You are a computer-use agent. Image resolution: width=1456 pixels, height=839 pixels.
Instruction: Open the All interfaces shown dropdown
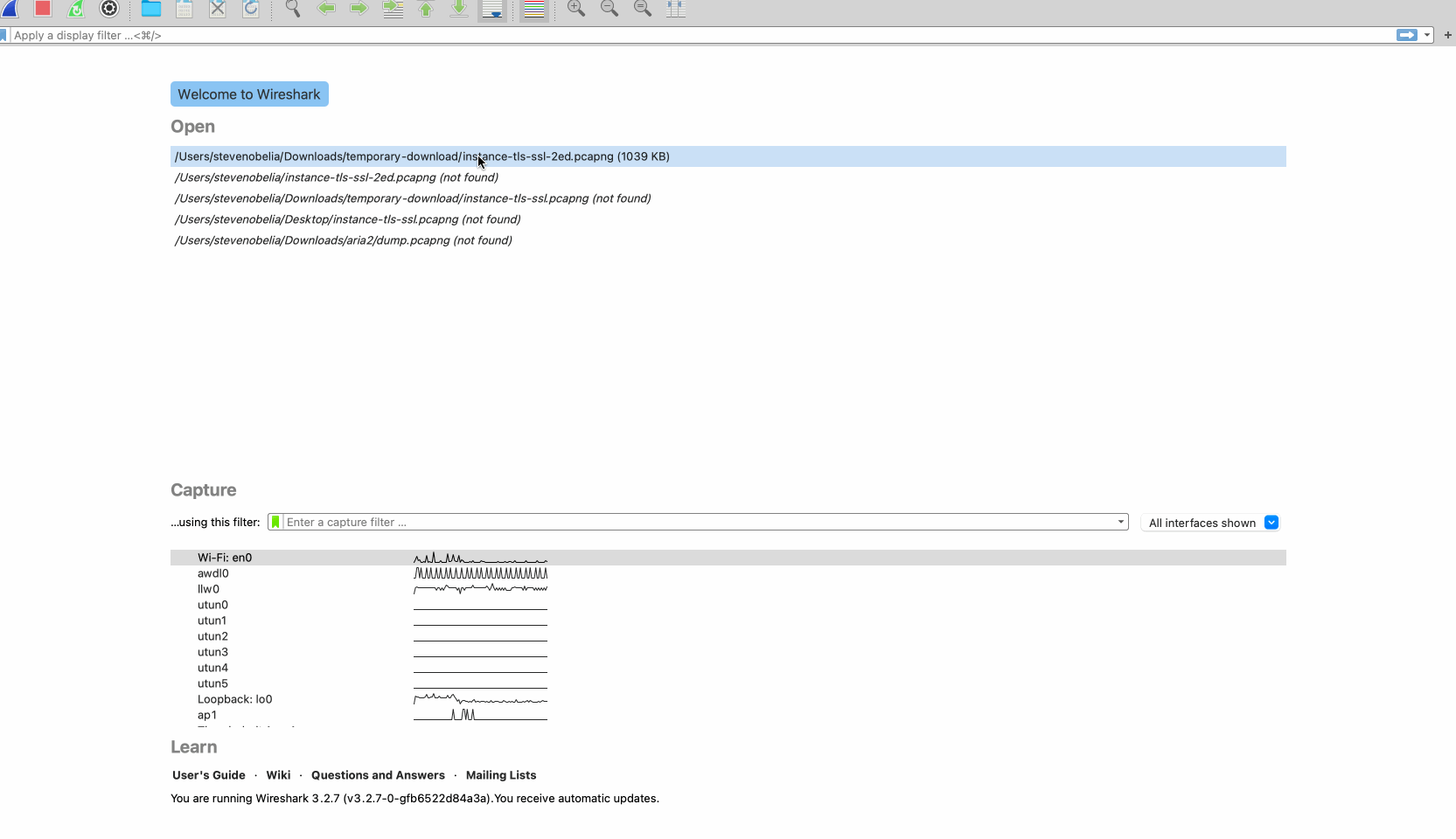pyautogui.click(x=1271, y=523)
